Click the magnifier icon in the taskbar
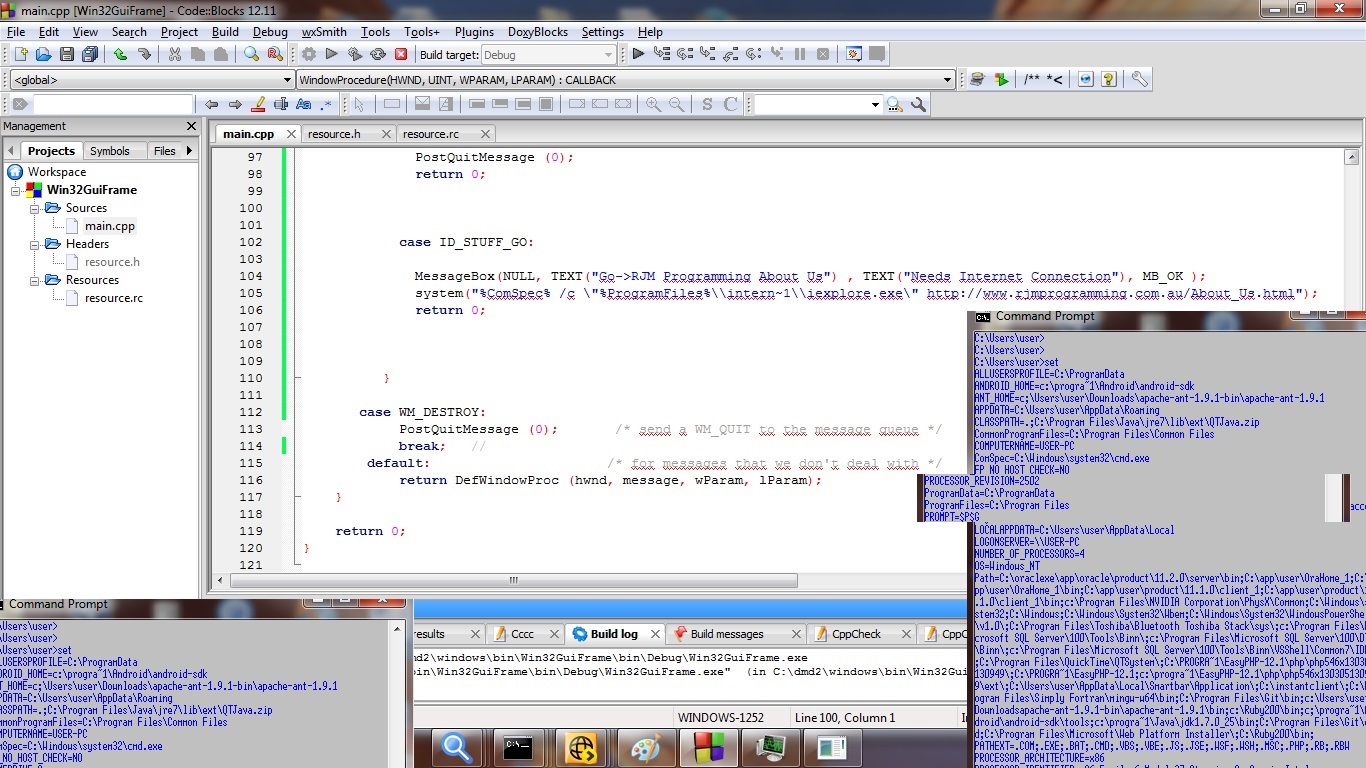 [x=456, y=747]
